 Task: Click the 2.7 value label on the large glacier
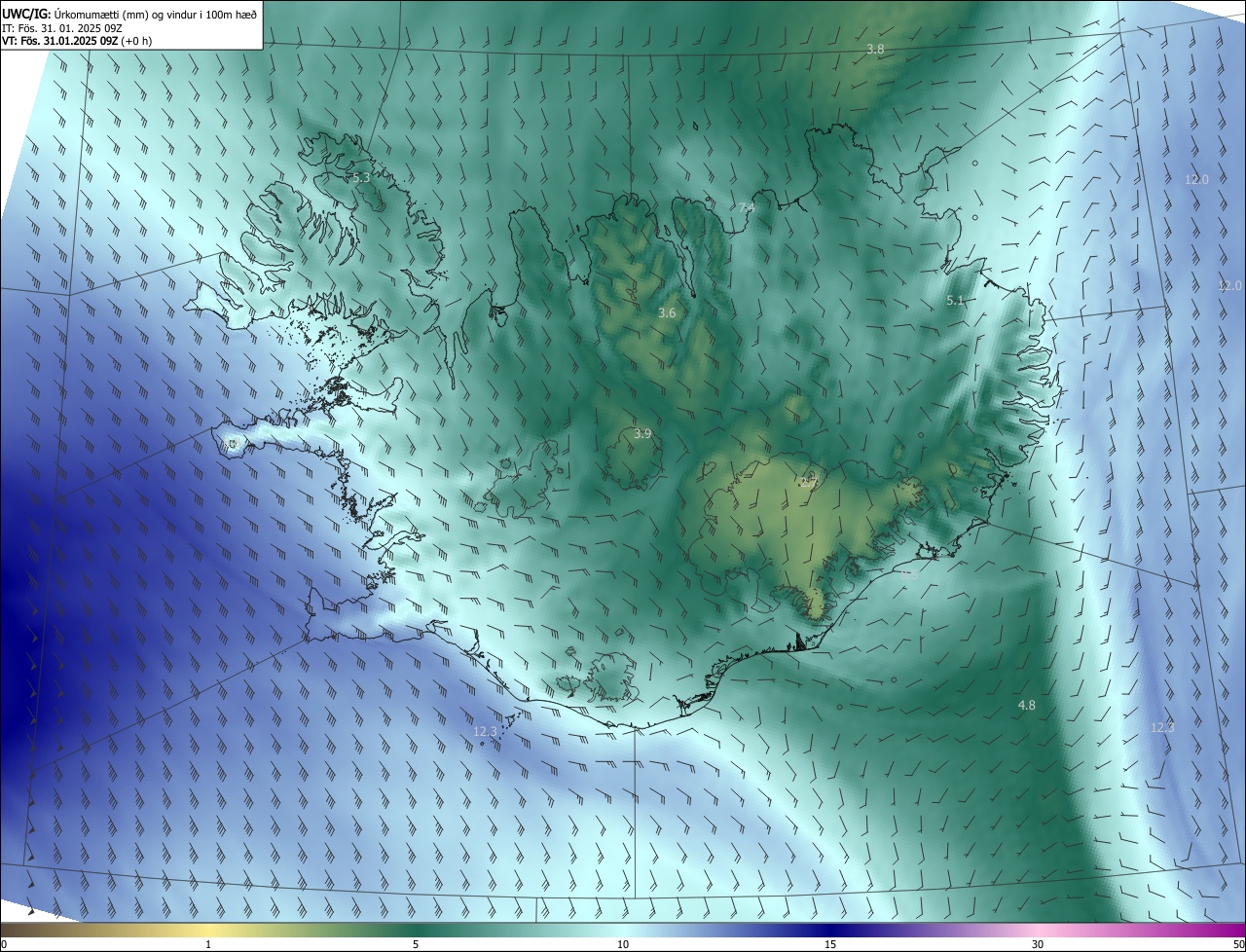[x=809, y=482]
